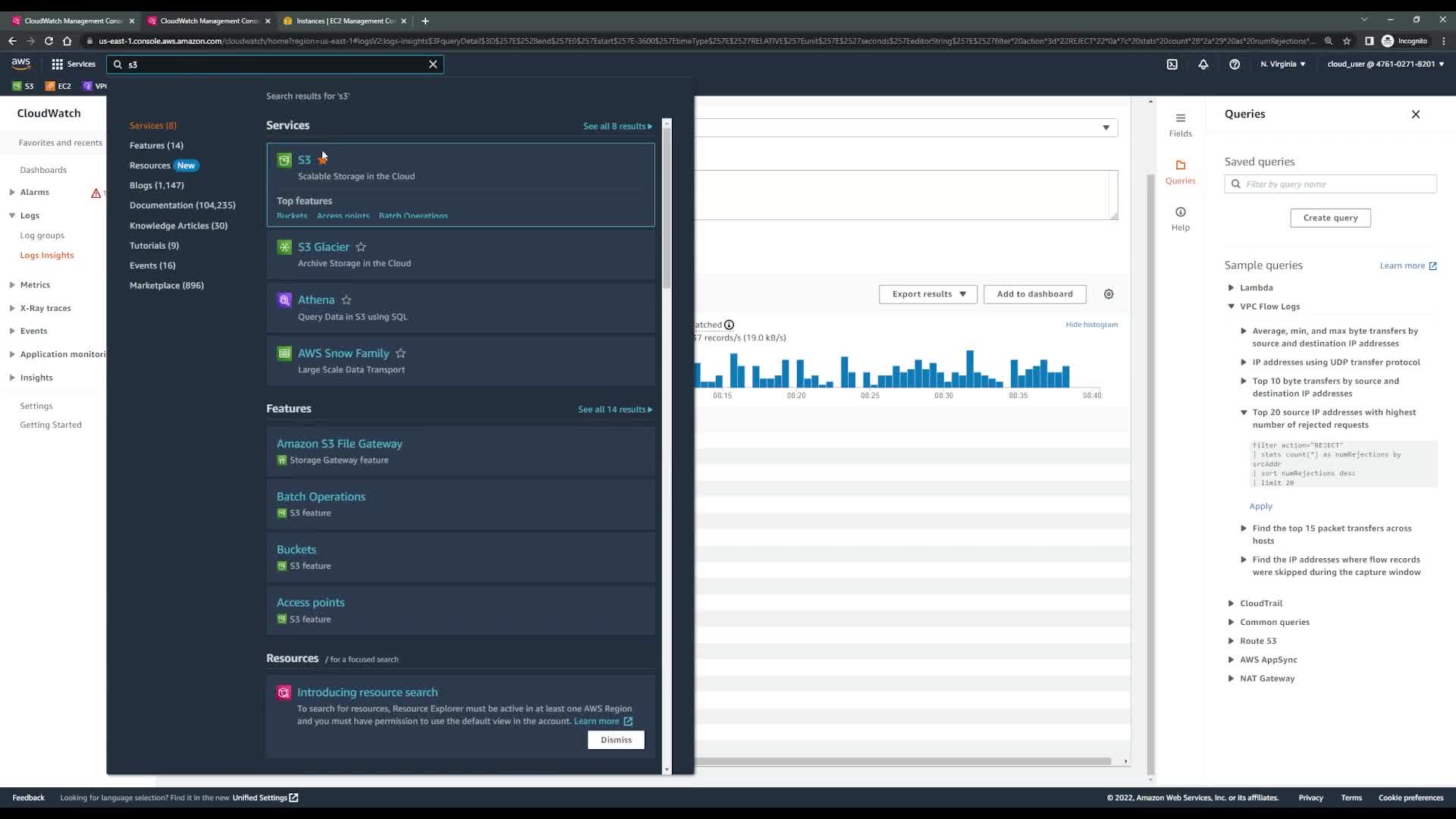Screen dimensions: 1456x819
Task: Open the CloudShell icon in header
Action: point(1172,64)
